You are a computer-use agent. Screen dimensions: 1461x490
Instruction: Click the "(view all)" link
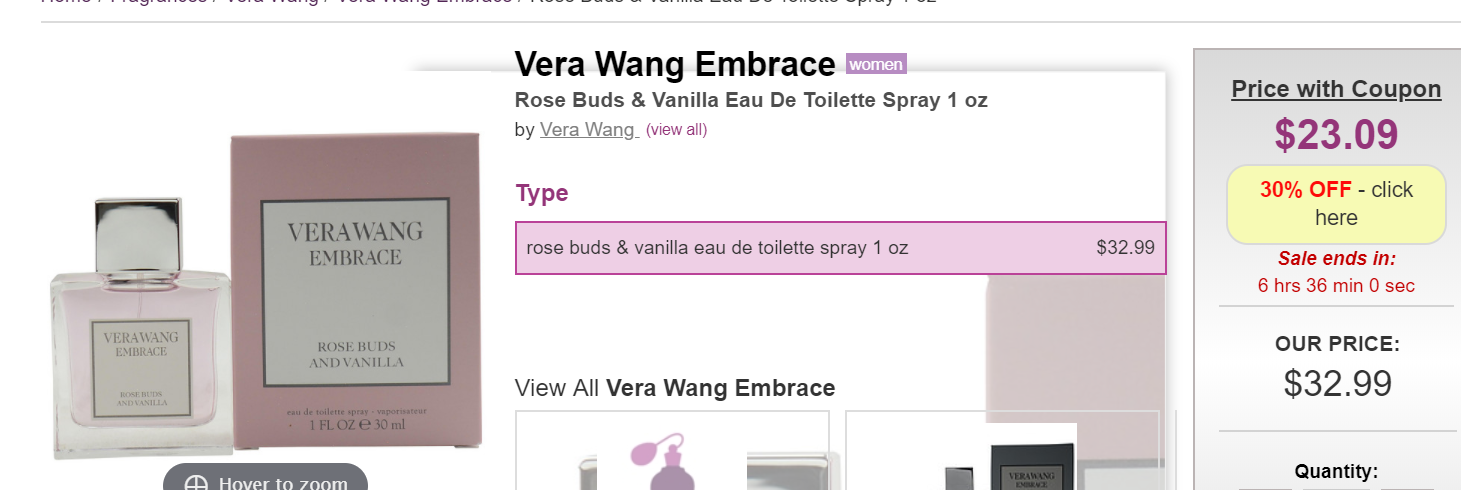pyautogui.click(x=676, y=130)
